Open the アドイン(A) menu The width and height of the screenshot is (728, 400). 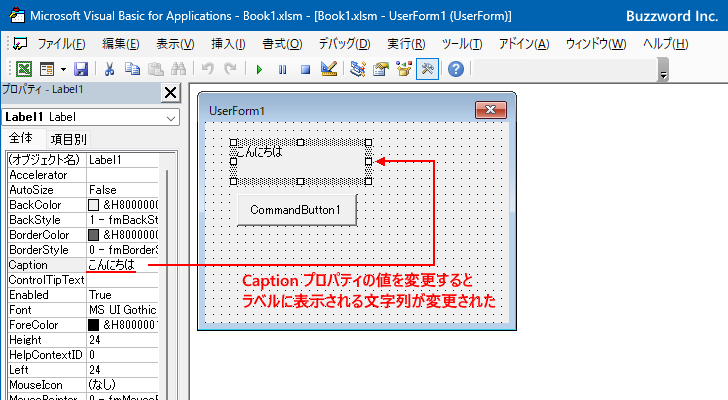524,44
